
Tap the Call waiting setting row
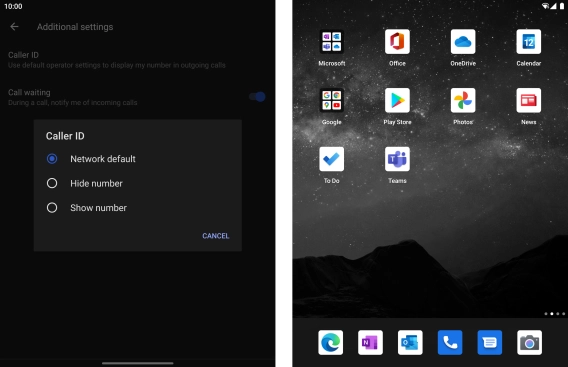click(137, 97)
